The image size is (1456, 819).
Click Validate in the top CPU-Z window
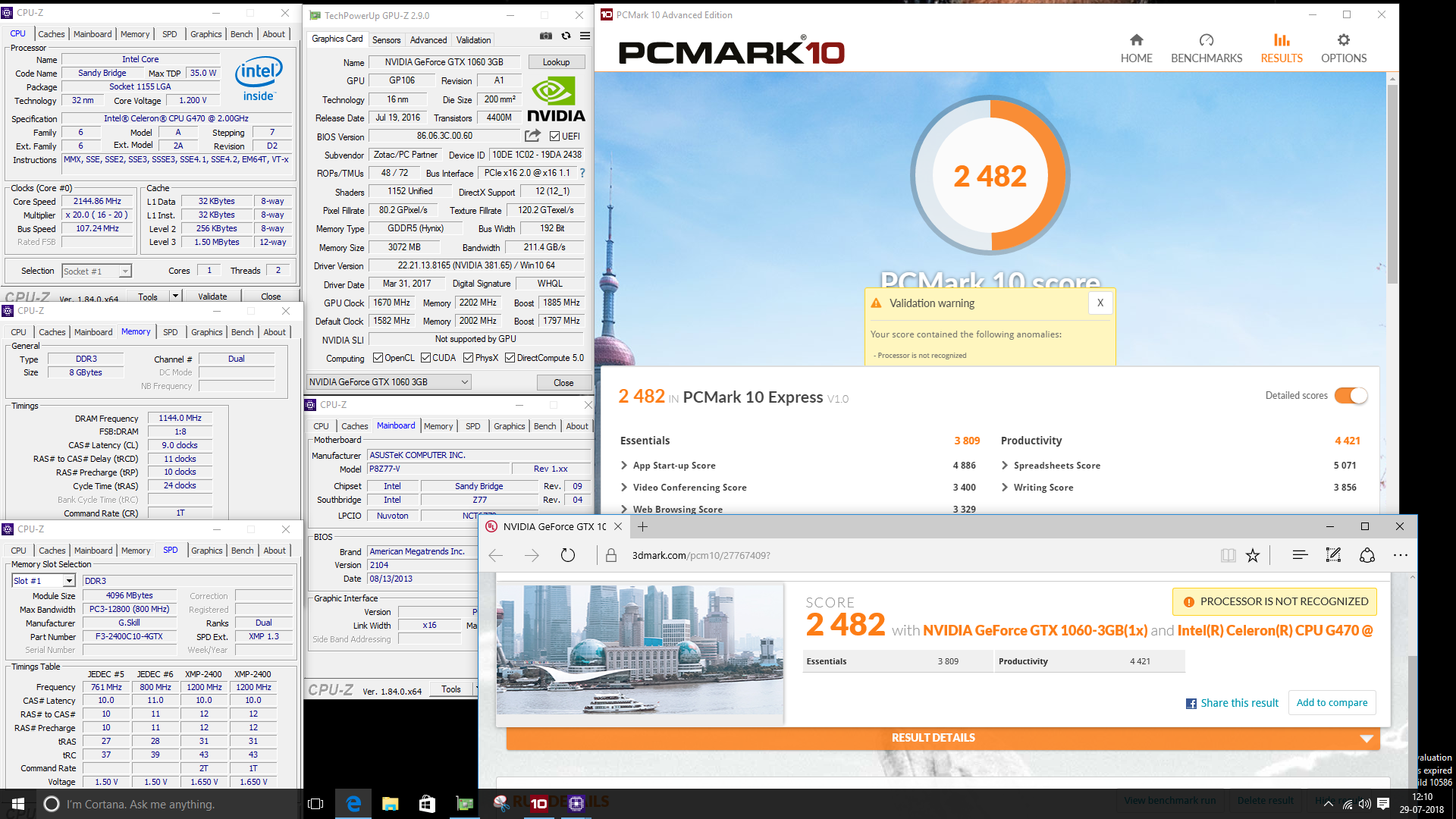(212, 297)
